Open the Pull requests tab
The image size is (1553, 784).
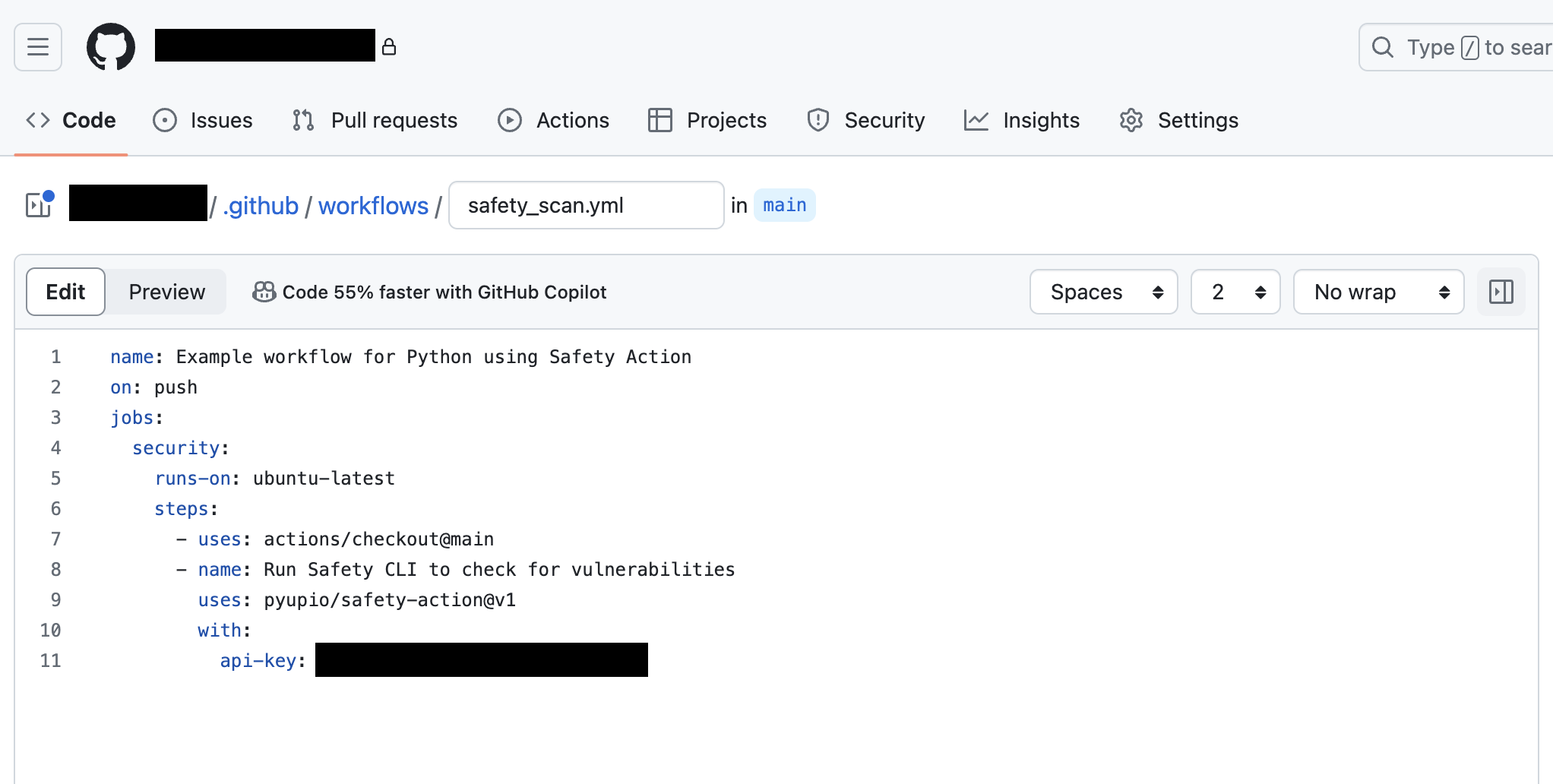coord(375,120)
